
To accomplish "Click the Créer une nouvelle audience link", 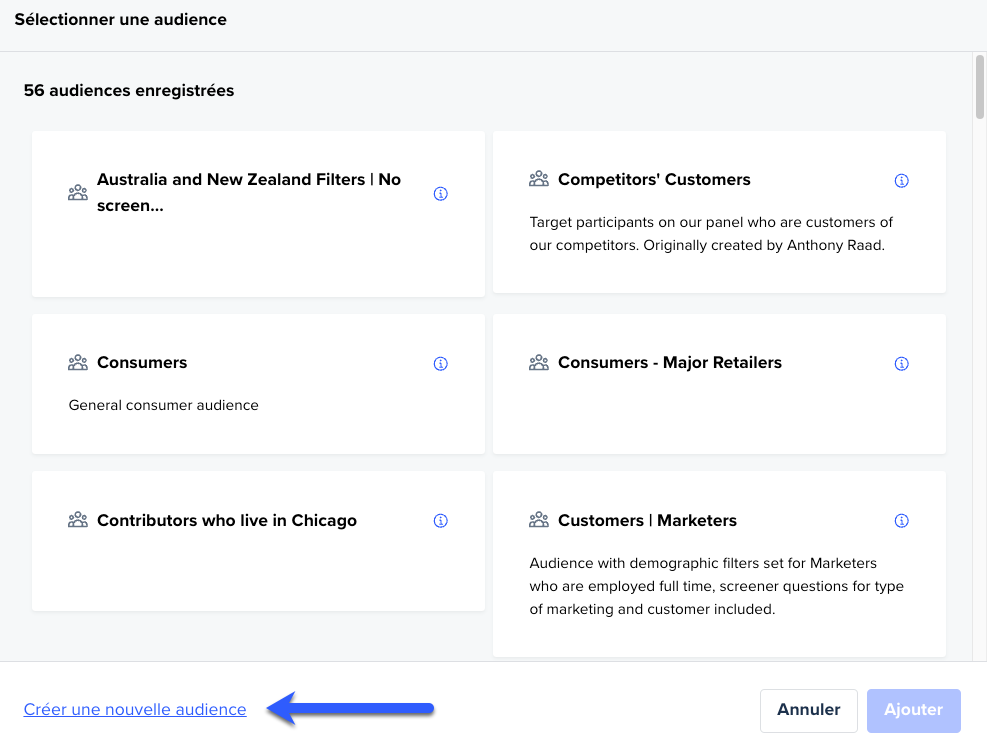I will pyautogui.click(x=135, y=709).
